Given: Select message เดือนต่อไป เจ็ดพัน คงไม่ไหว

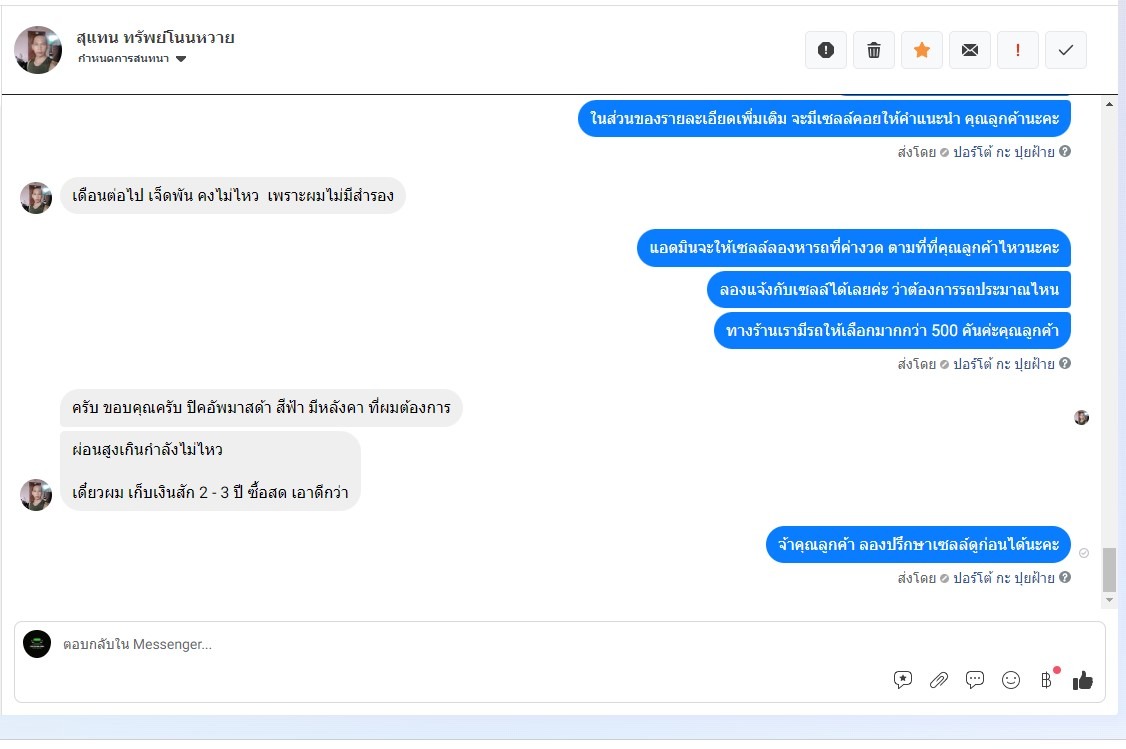Looking at the screenshot, I should tap(233, 195).
